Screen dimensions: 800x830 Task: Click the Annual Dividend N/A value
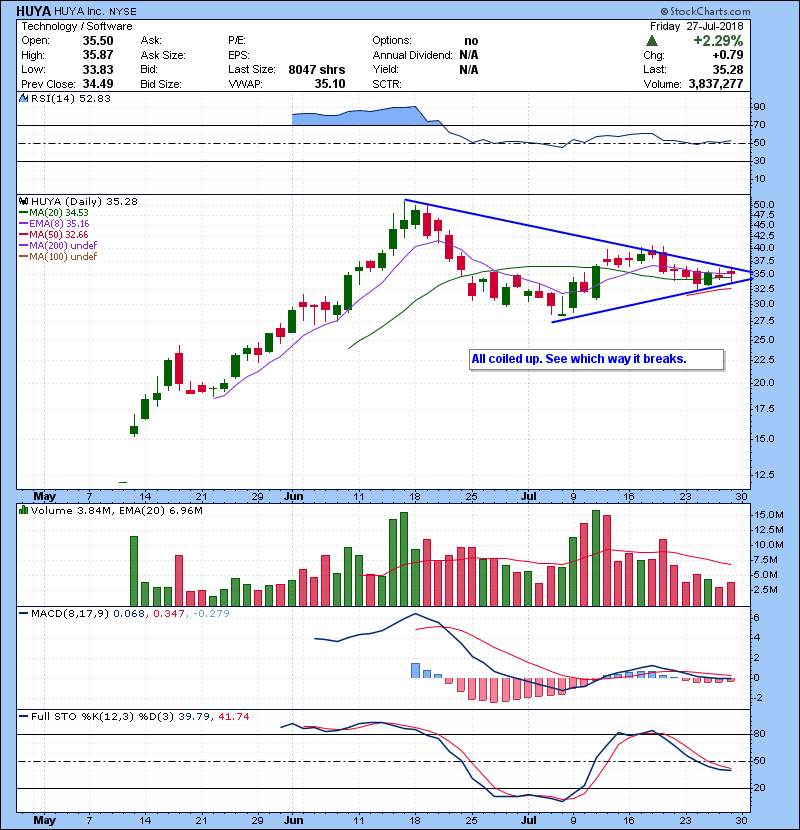(469, 55)
